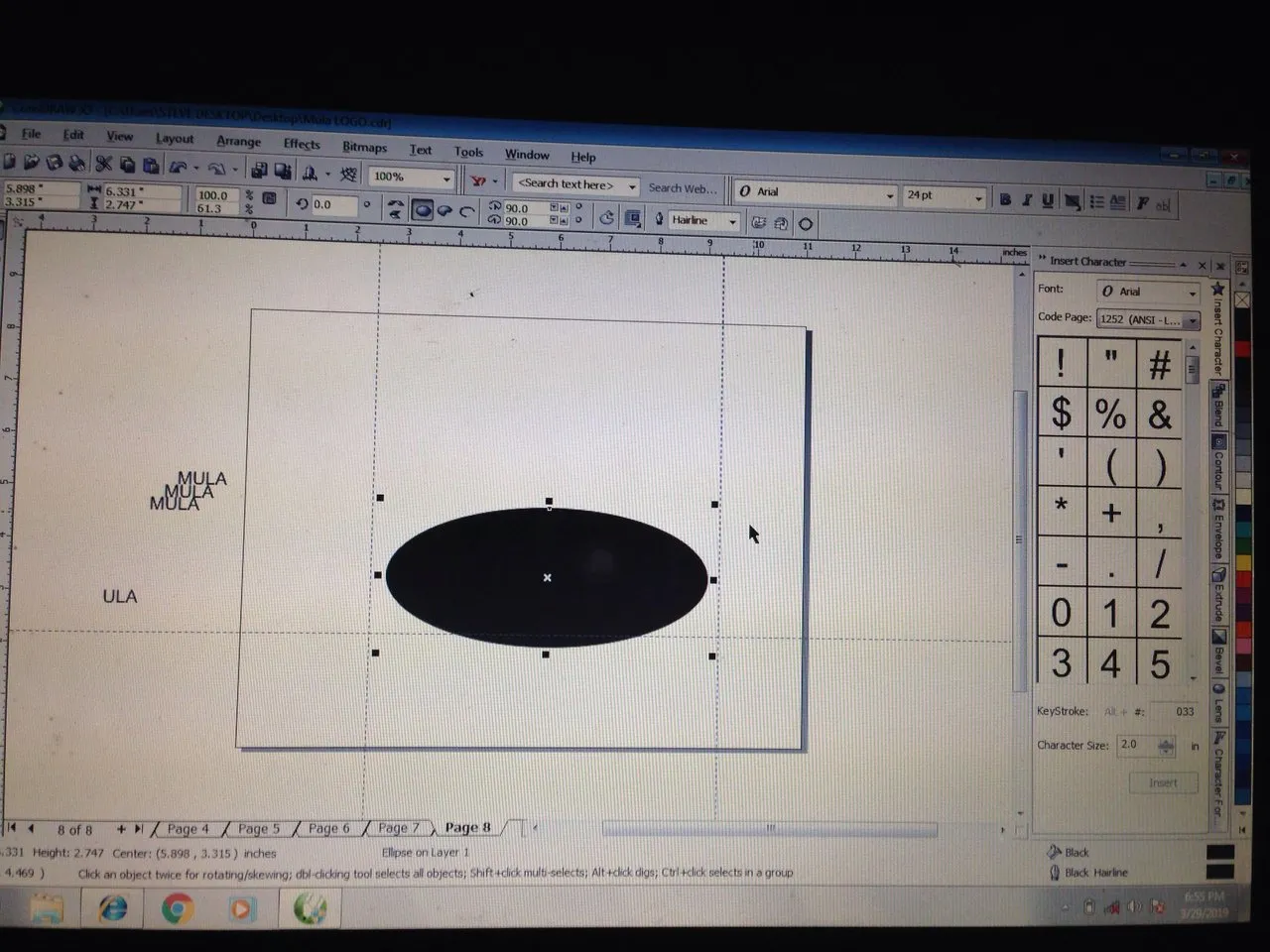1270x952 pixels.
Task: Click the Convert to curves icon
Action: (x=806, y=224)
